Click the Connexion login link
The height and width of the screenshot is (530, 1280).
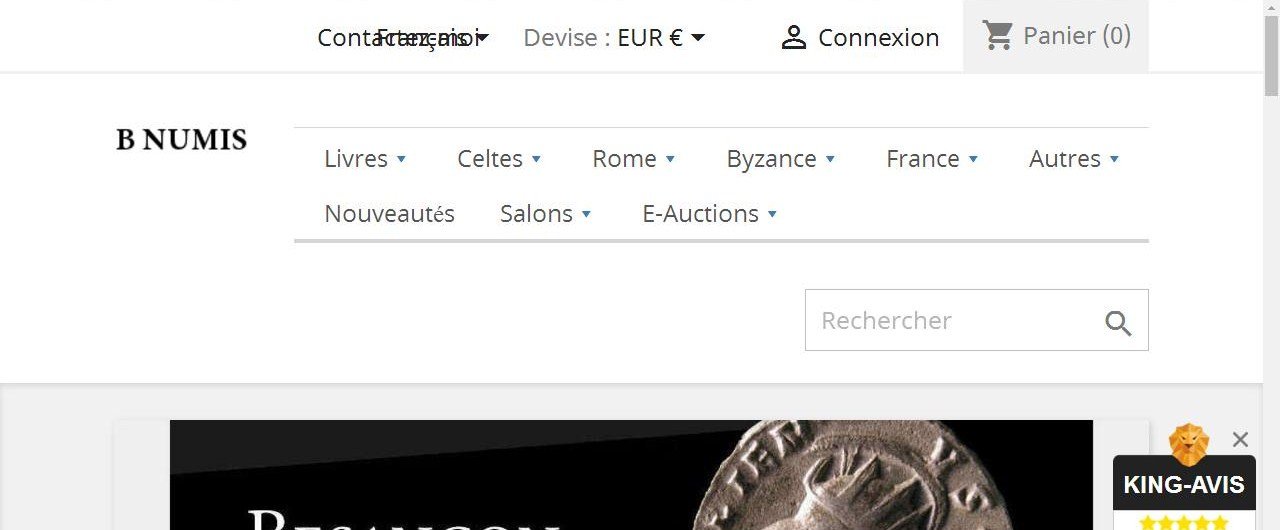click(x=878, y=38)
